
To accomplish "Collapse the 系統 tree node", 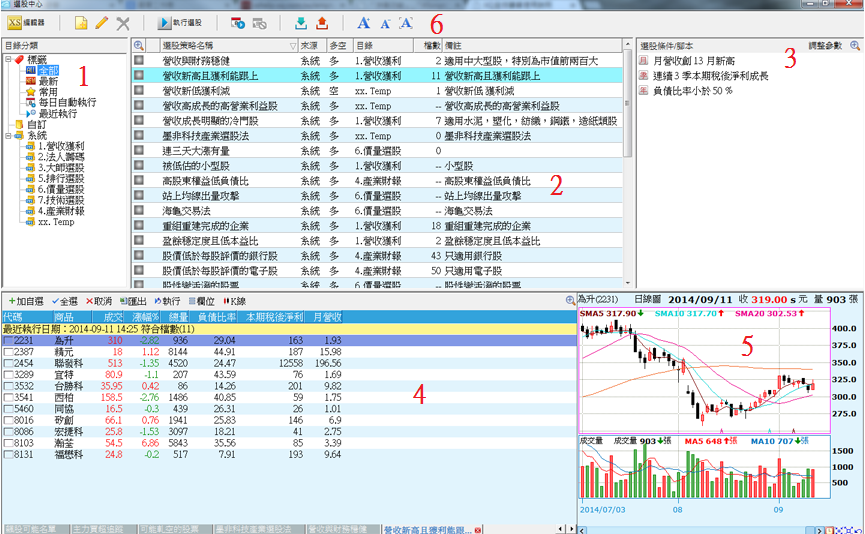I will (x=8, y=135).
